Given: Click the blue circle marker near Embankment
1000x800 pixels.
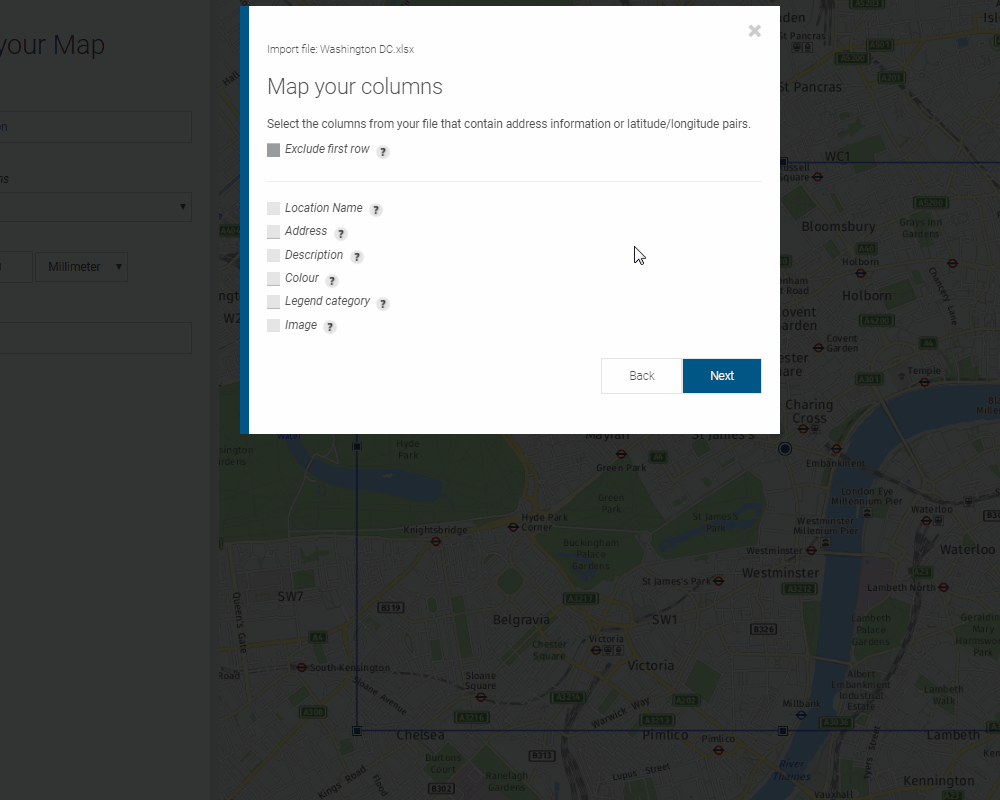Looking at the screenshot, I should (x=785, y=448).
